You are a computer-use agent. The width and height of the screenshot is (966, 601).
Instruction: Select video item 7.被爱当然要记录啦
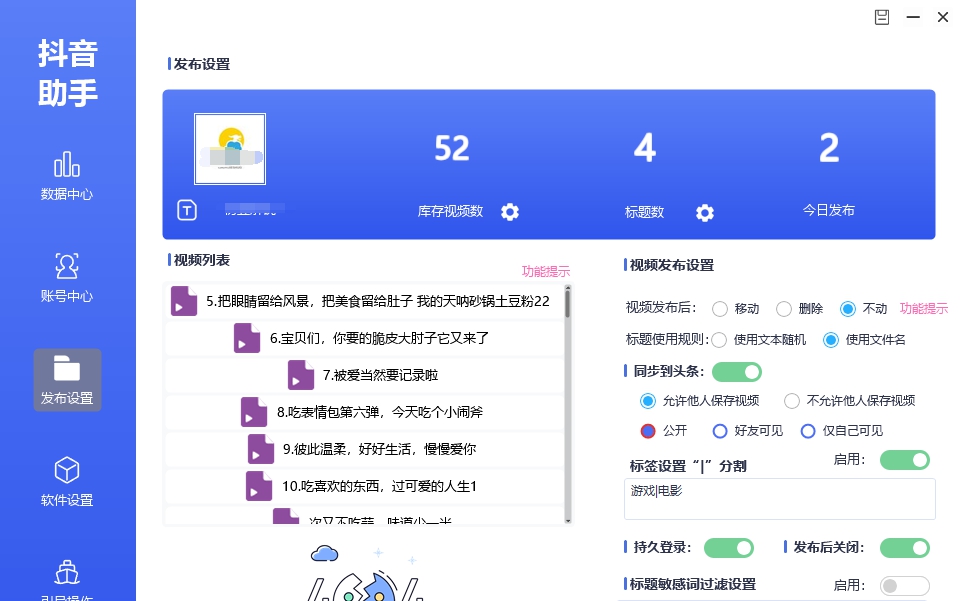coord(391,376)
